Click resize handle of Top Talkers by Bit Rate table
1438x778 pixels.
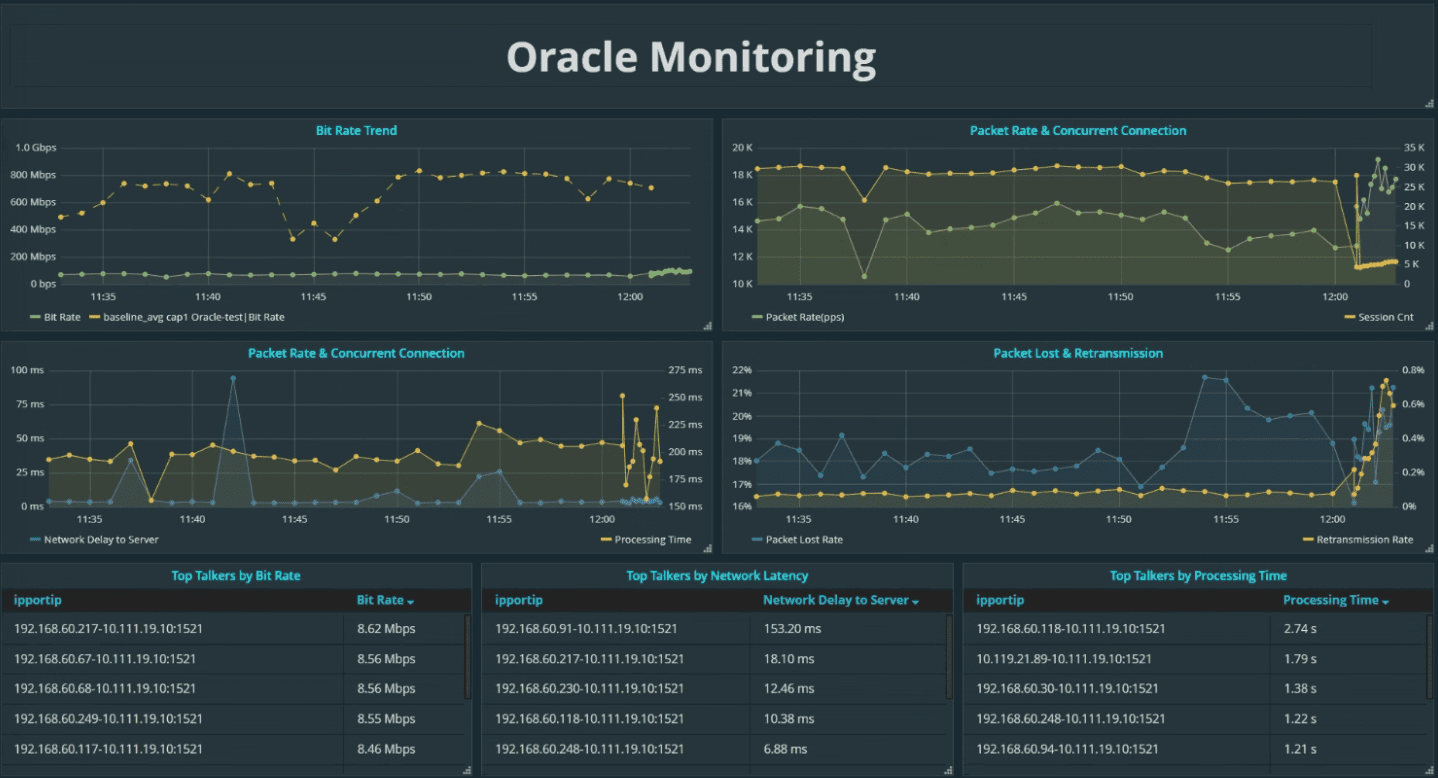coord(467,770)
